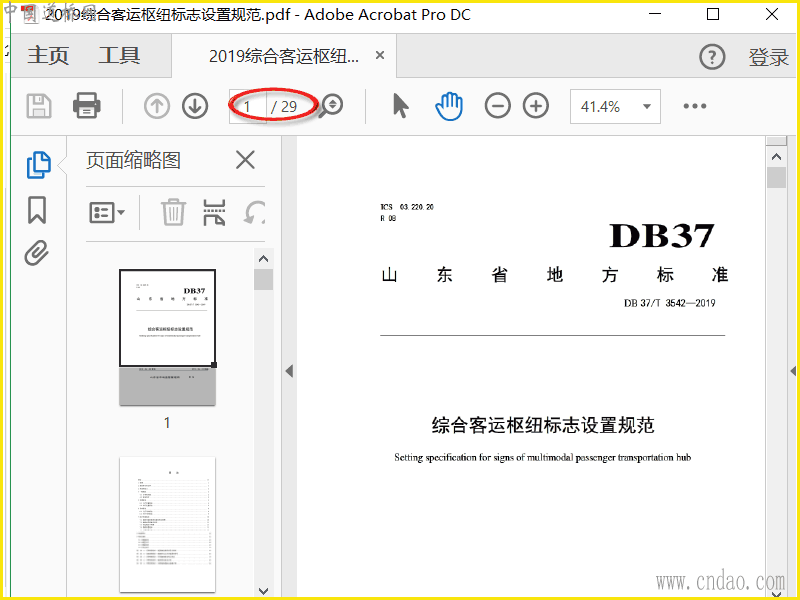800x600 pixels.
Task: Click the delete pages trash icon
Action: [173, 212]
